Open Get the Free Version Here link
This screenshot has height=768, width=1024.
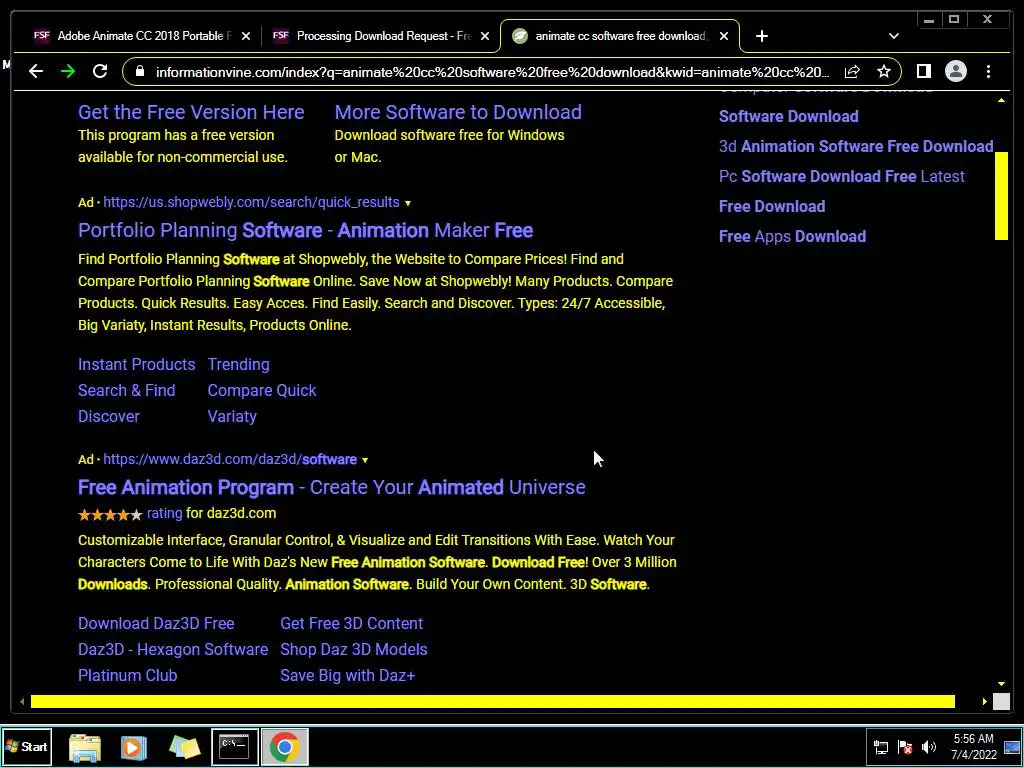pos(191,112)
